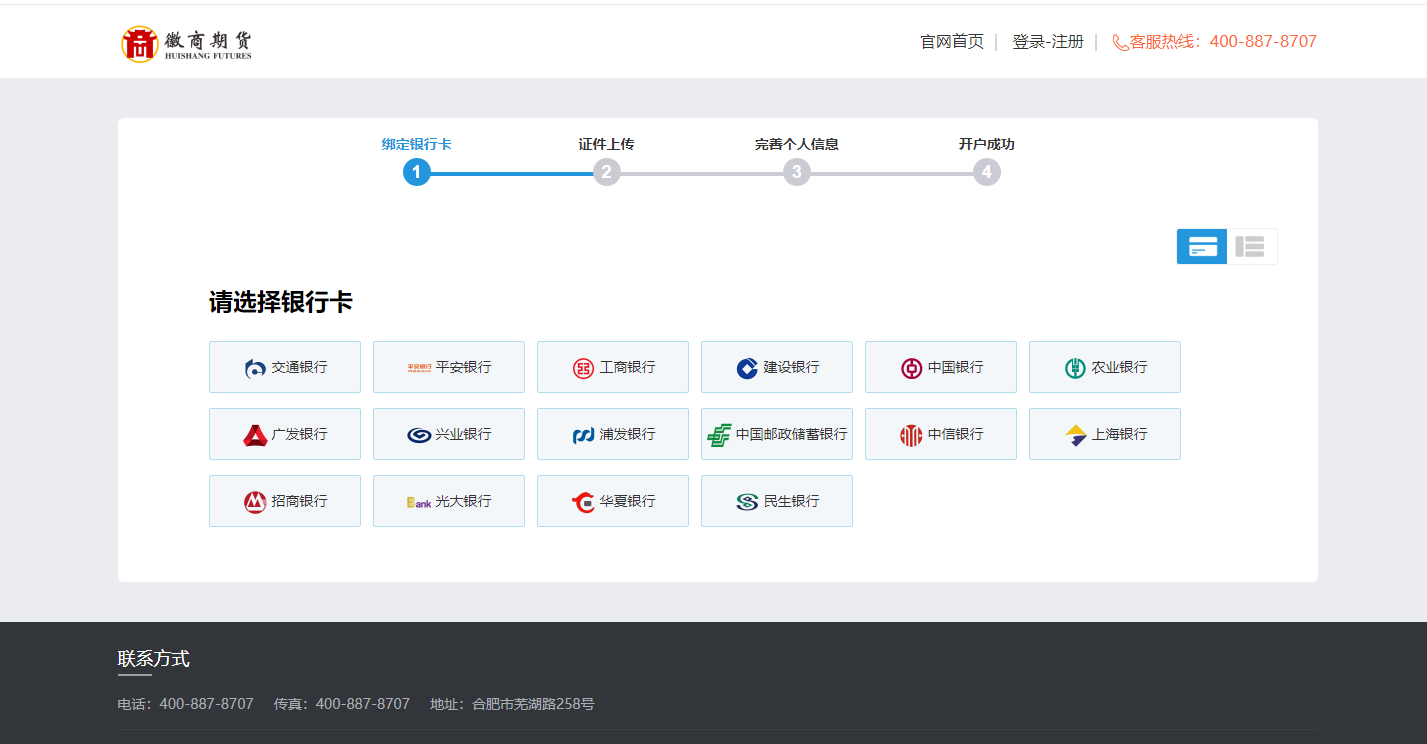Choose 民生银行 bank option
The image size is (1427, 744).
(777, 501)
